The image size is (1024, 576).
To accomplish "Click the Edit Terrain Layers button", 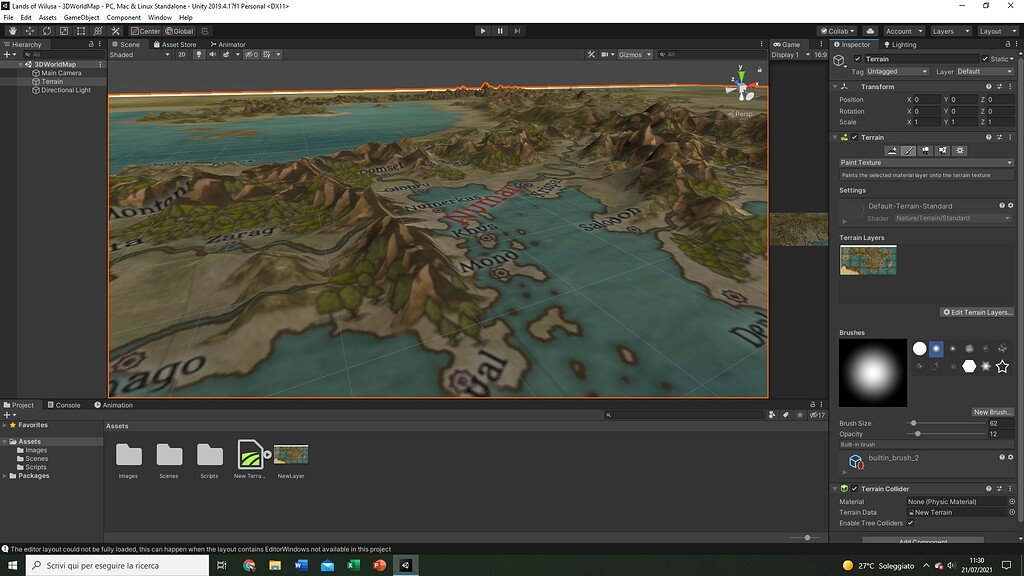I will (x=975, y=312).
